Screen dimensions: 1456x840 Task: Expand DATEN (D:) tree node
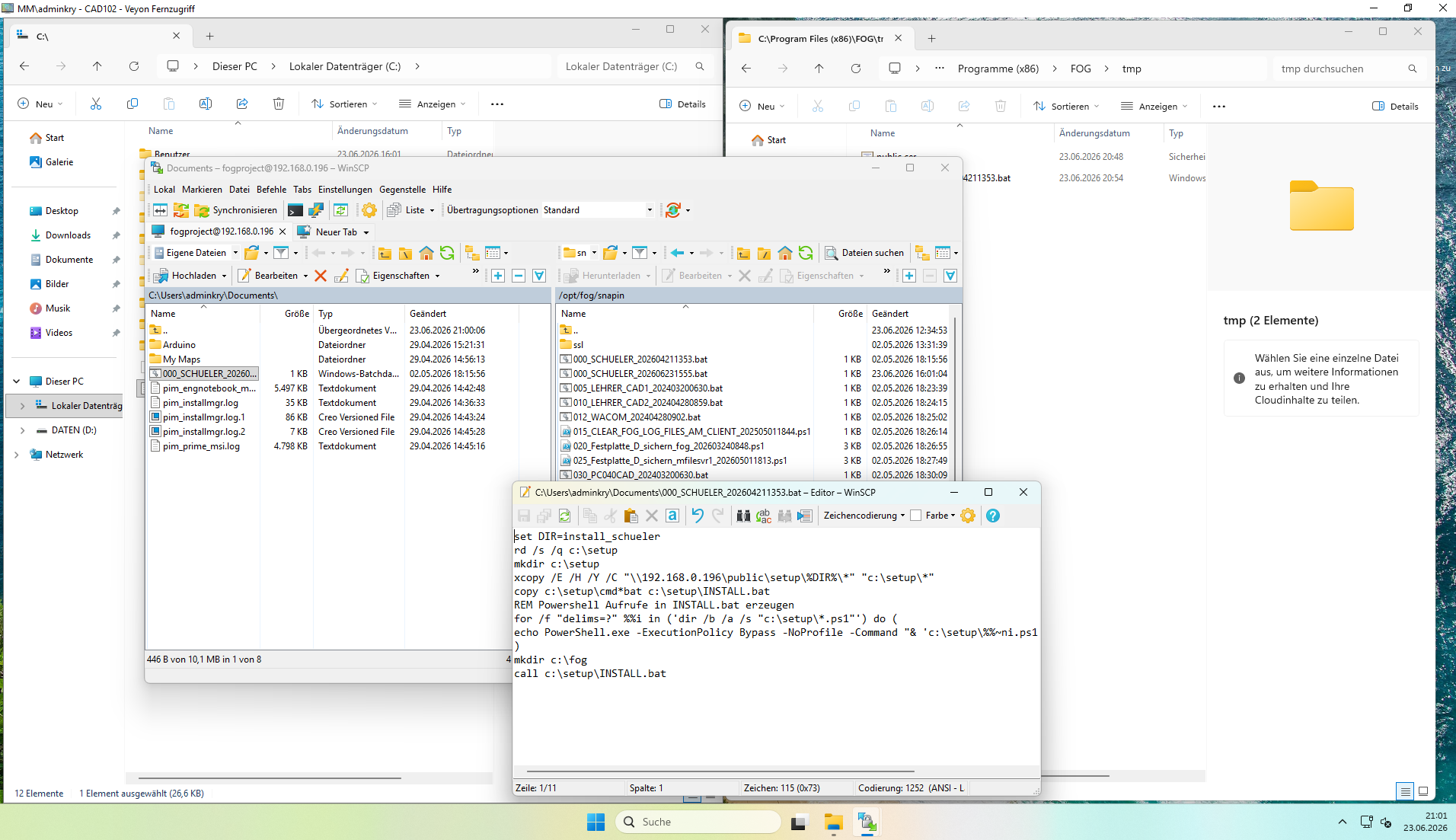point(22,430)
